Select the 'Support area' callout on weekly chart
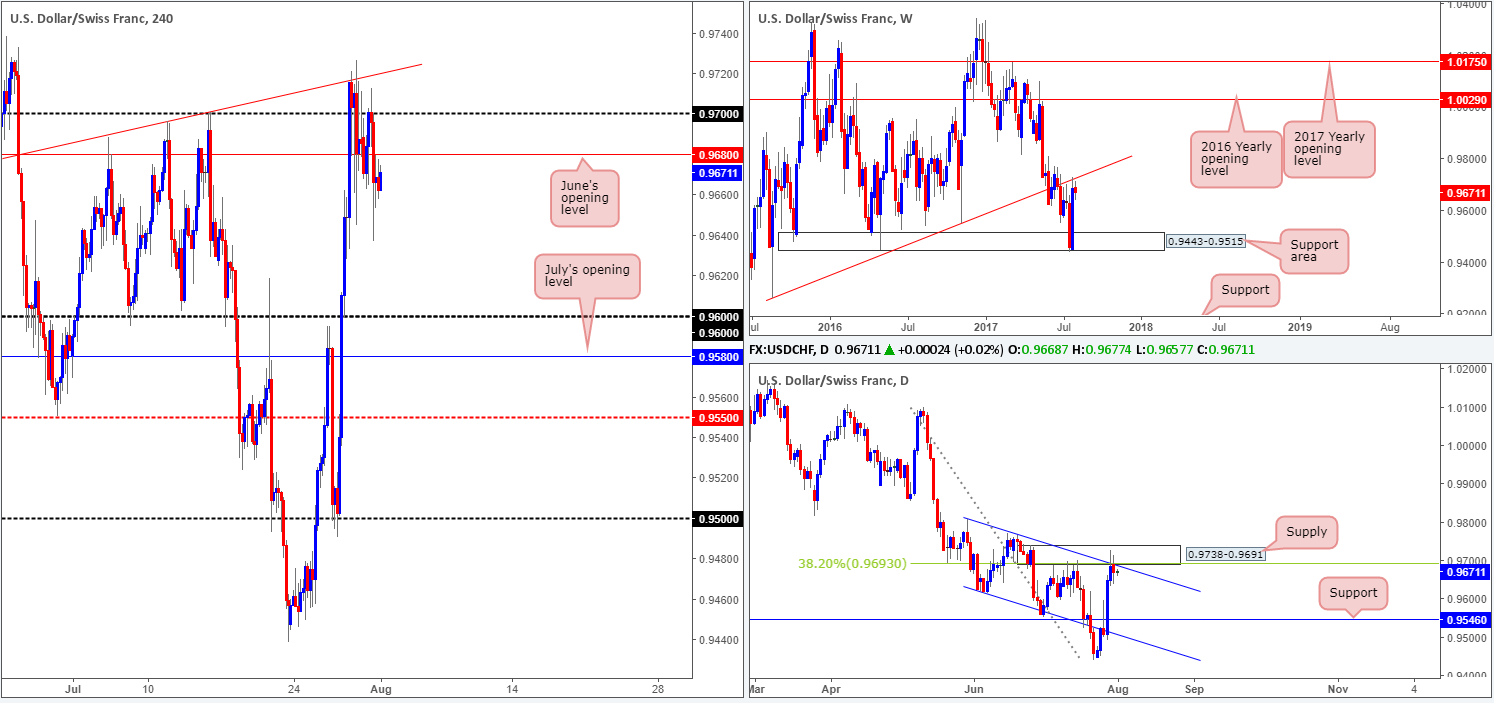 [x=1313, y=251]
